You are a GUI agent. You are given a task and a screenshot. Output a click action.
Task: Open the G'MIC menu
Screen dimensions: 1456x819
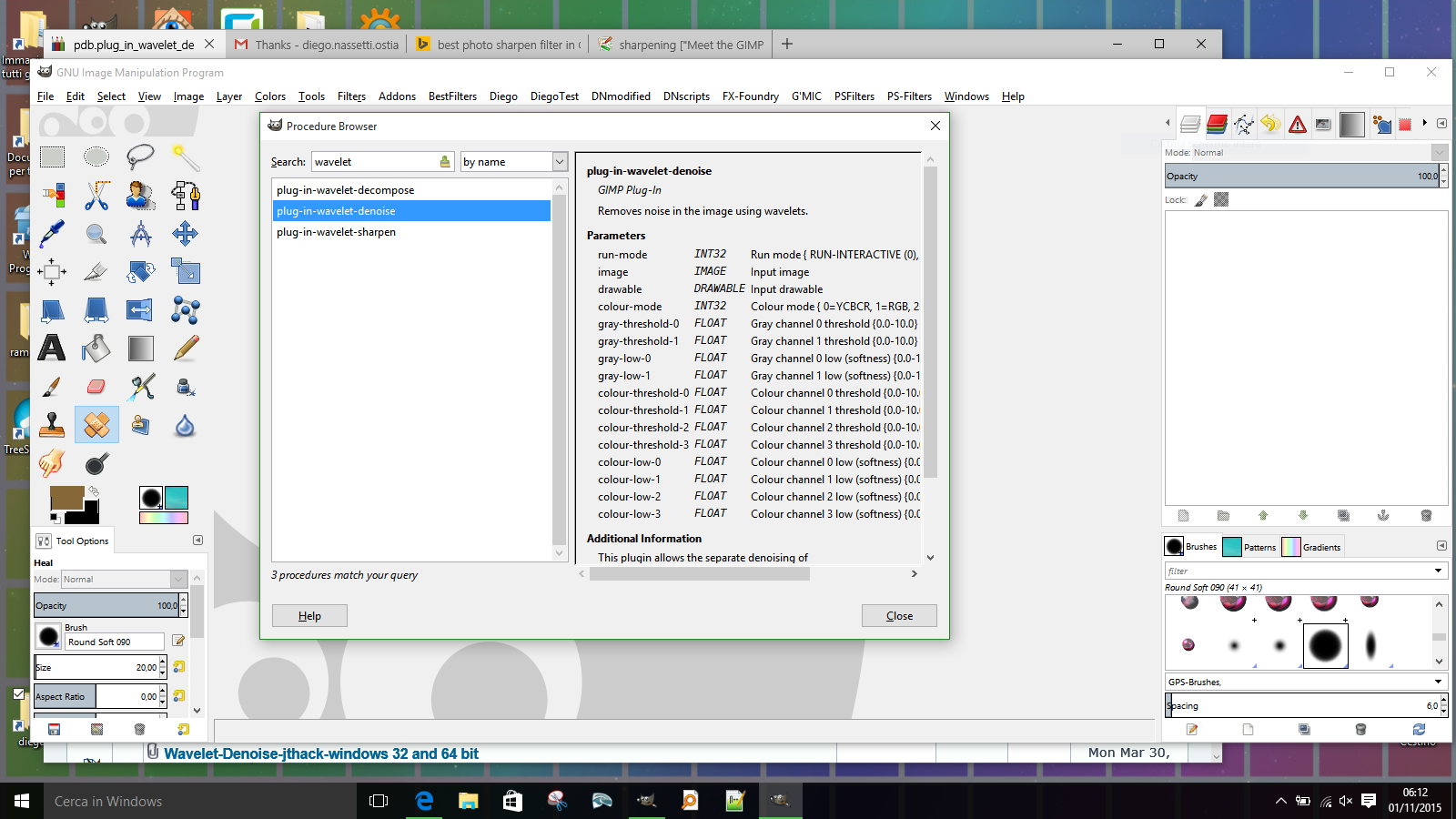click(806, 96)
